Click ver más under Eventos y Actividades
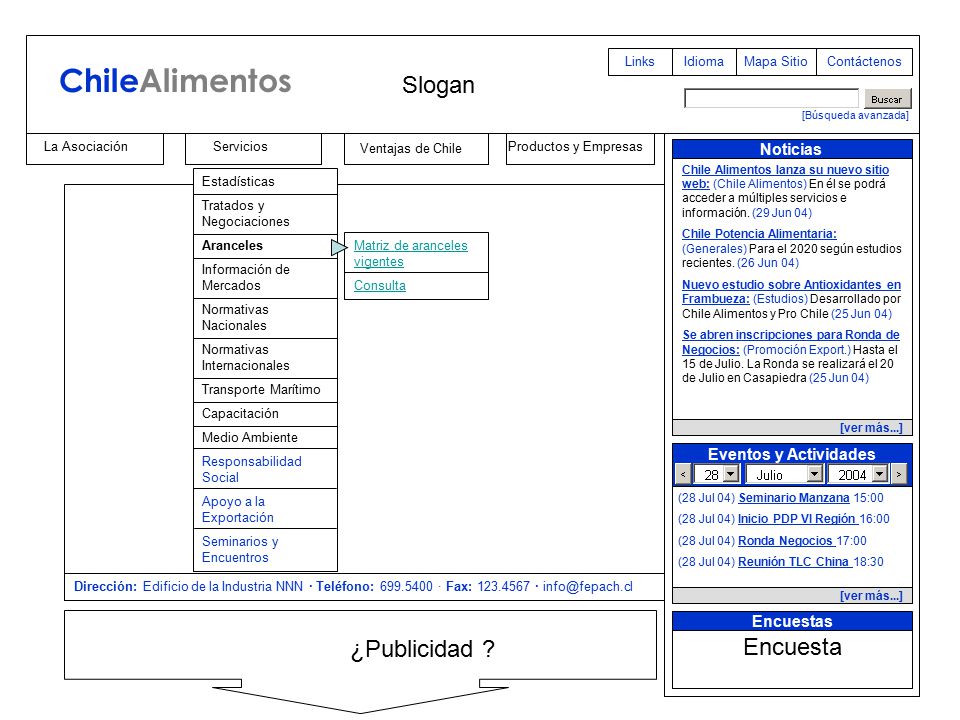The image size is (960, 720). tap(871, 596)
